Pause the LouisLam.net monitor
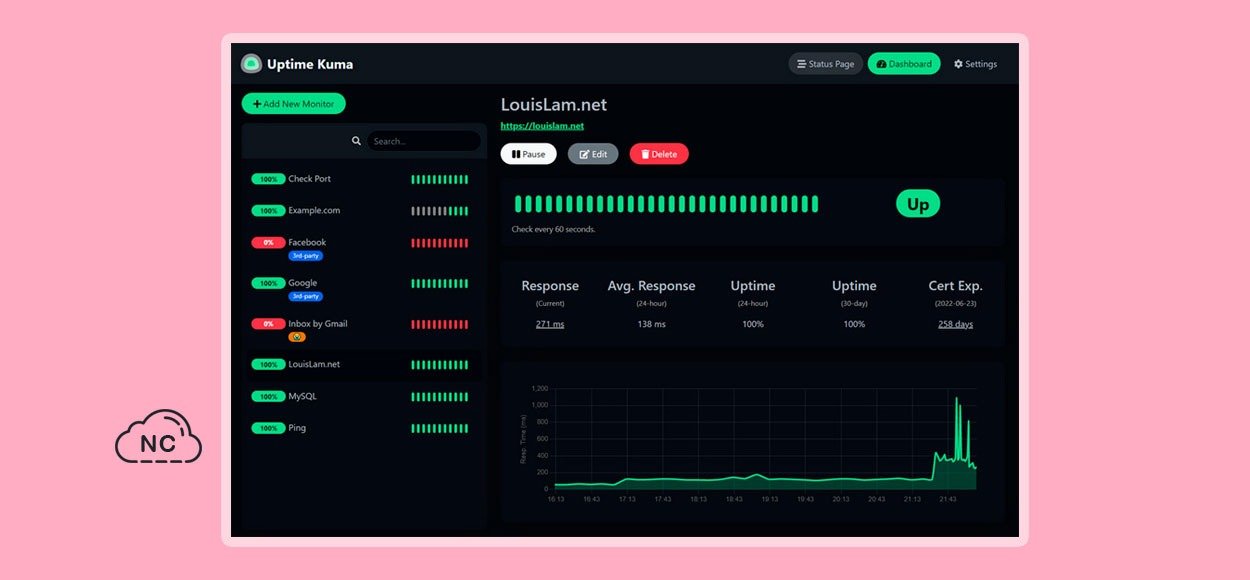This screenshot has height=580, width=1250. click(x=528, y=154)
